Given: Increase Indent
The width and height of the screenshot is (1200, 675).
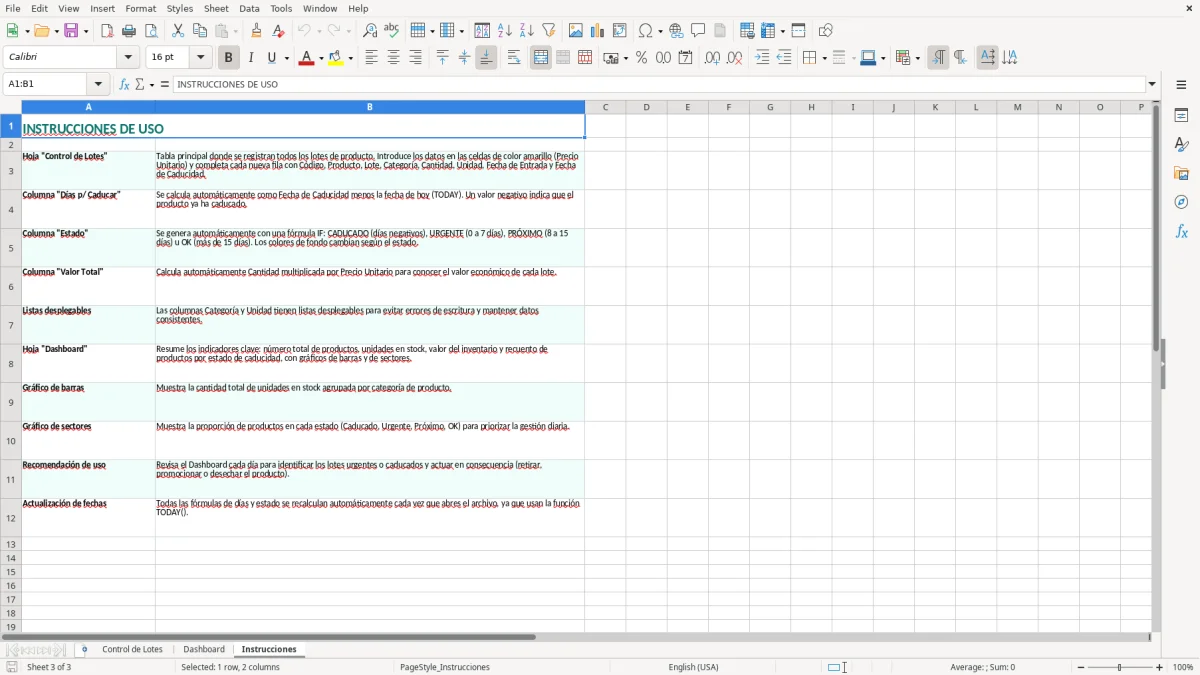Looking at the screenshot, I should [x=762, y=58].
